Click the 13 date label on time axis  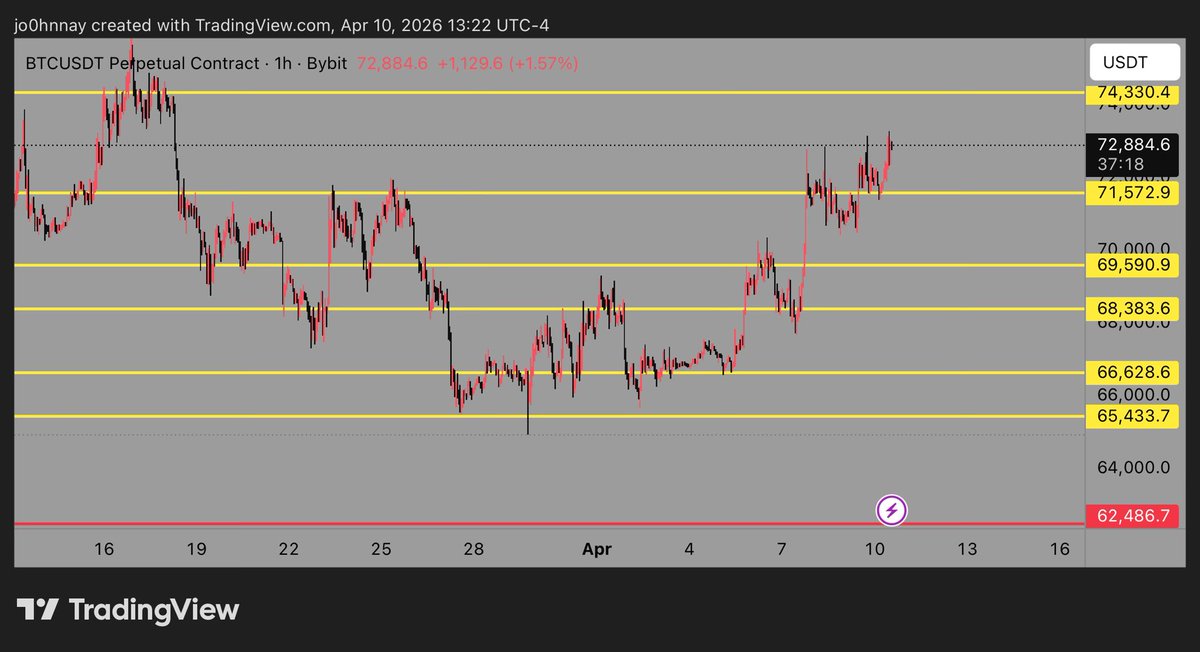pos(967,548)
